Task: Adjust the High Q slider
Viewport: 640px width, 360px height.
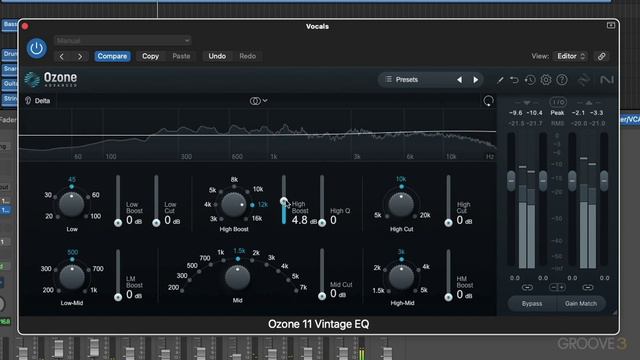Action: coord(322,200)
